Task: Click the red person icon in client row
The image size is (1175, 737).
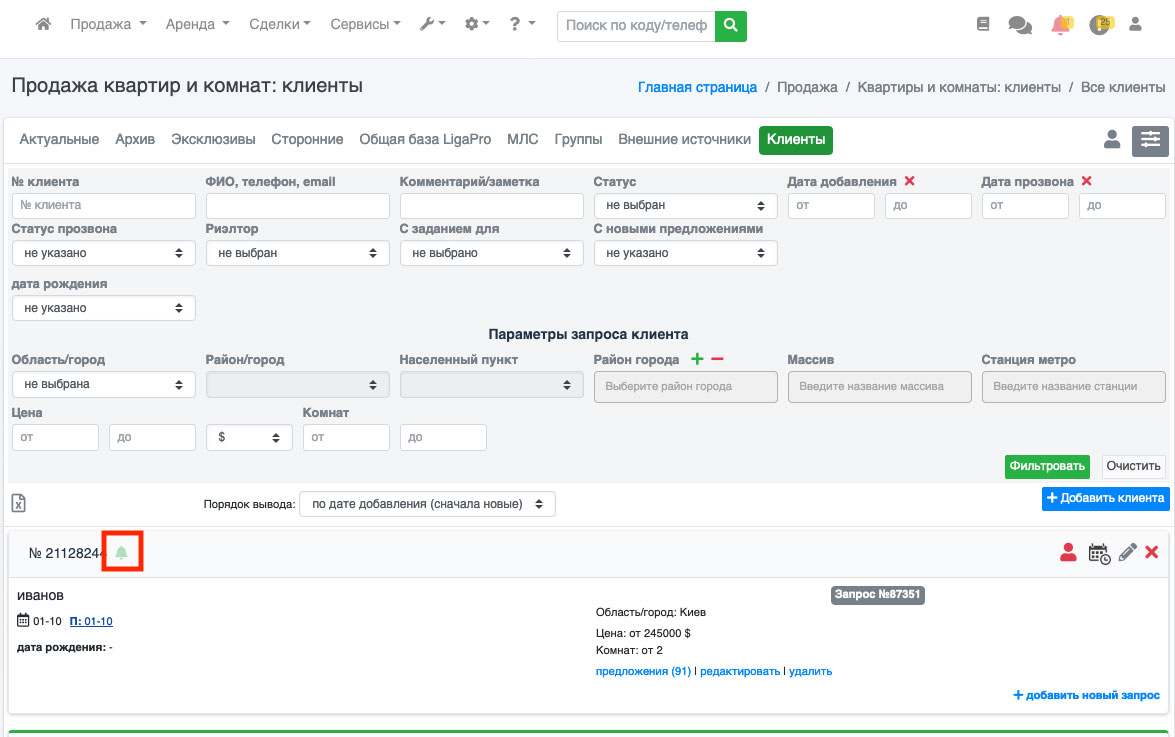Action: point(1068,552)
